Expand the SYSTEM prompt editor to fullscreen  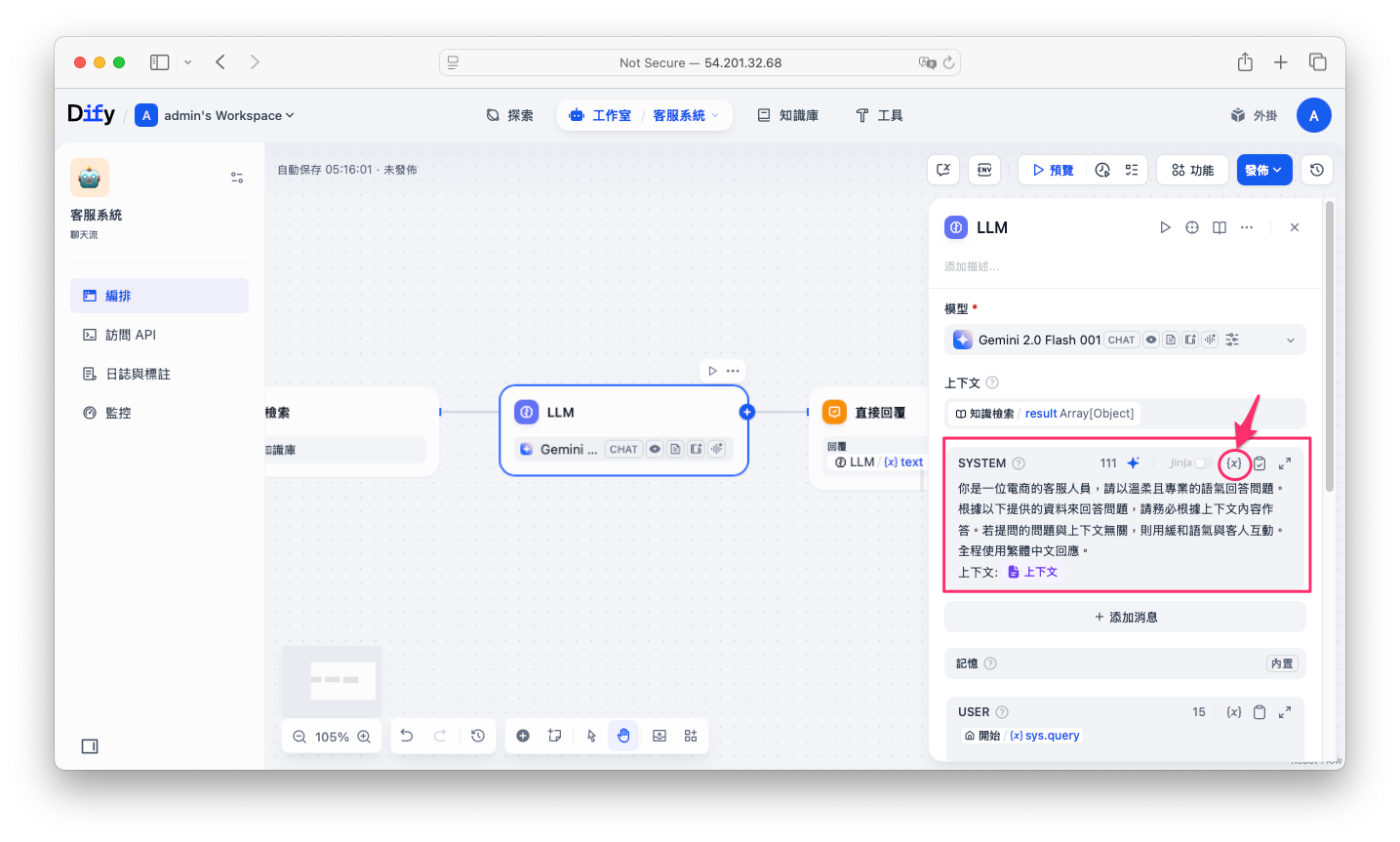[1285, 463]
